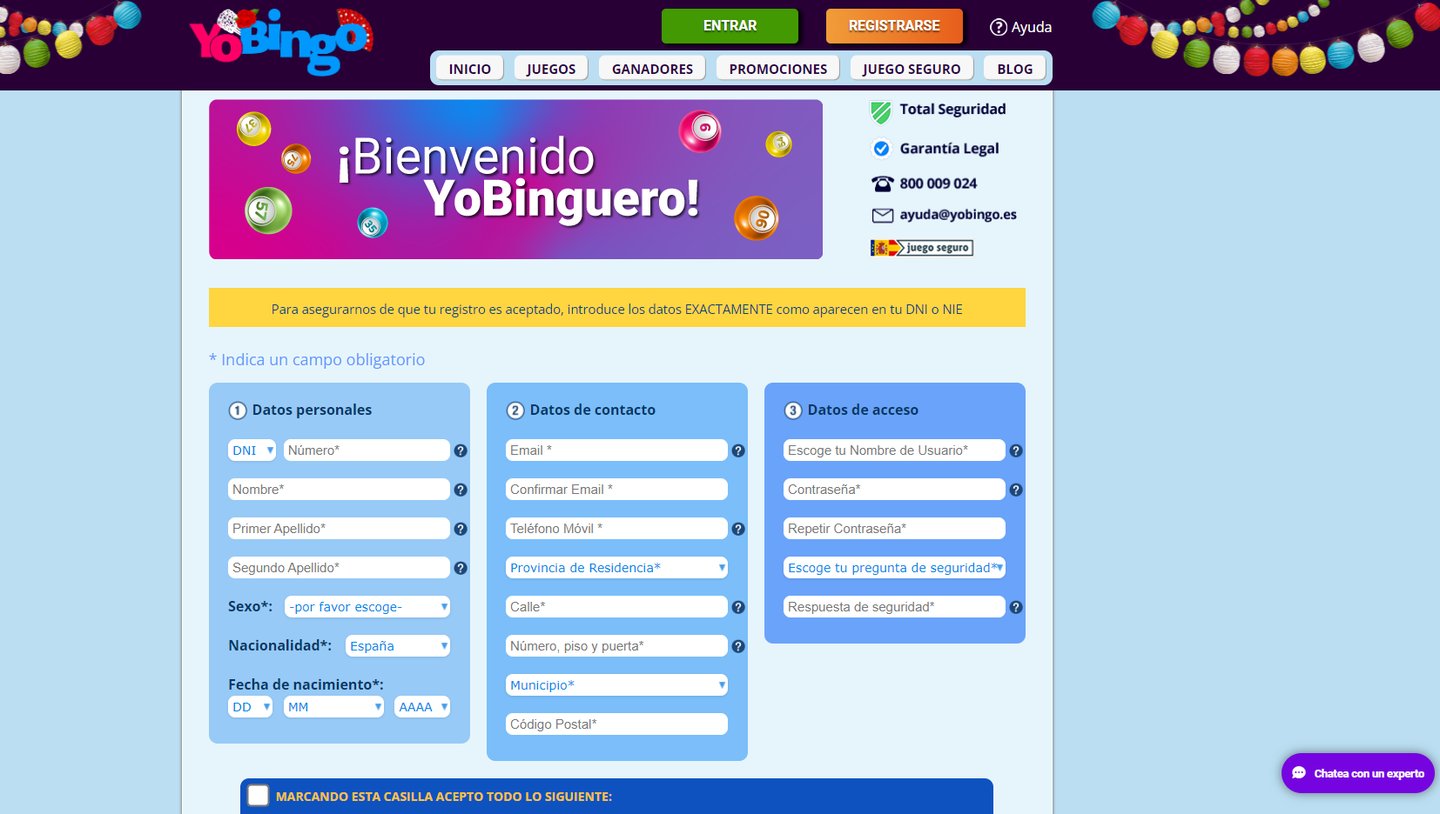This screenshot has width=1440, height=814.
Task: Click the Segundo Apellido input field
Action: pyautogui.click(x=339, y=567)
